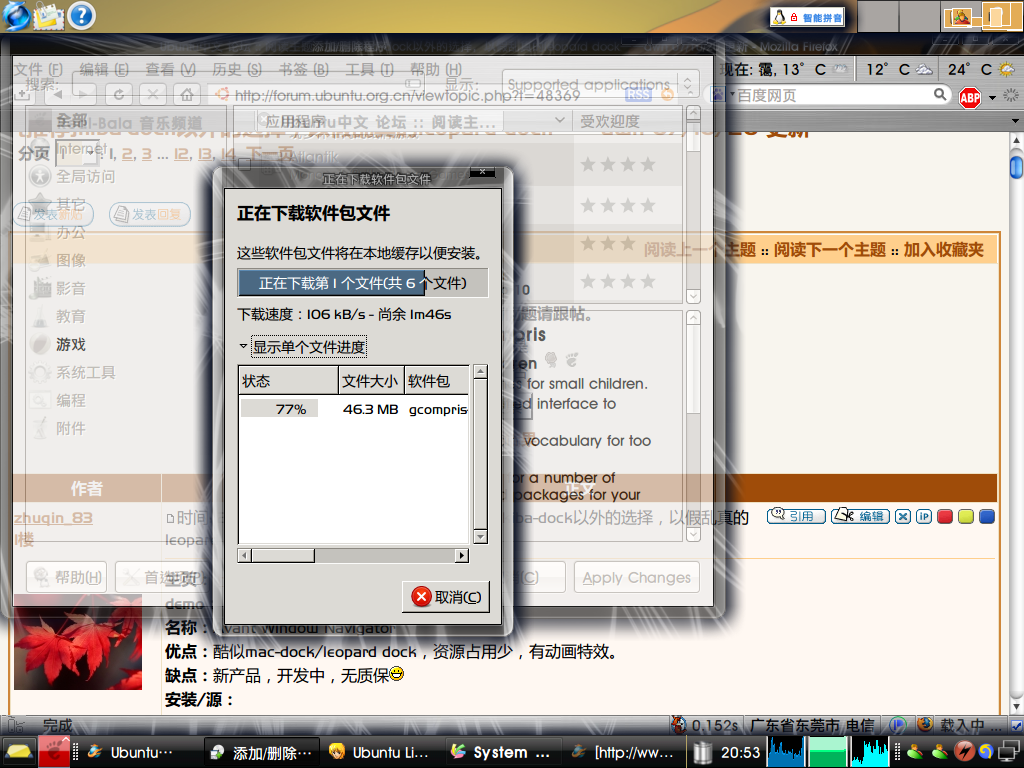Open the help question-mark launcher in the top panel

[x=82, y=16]
